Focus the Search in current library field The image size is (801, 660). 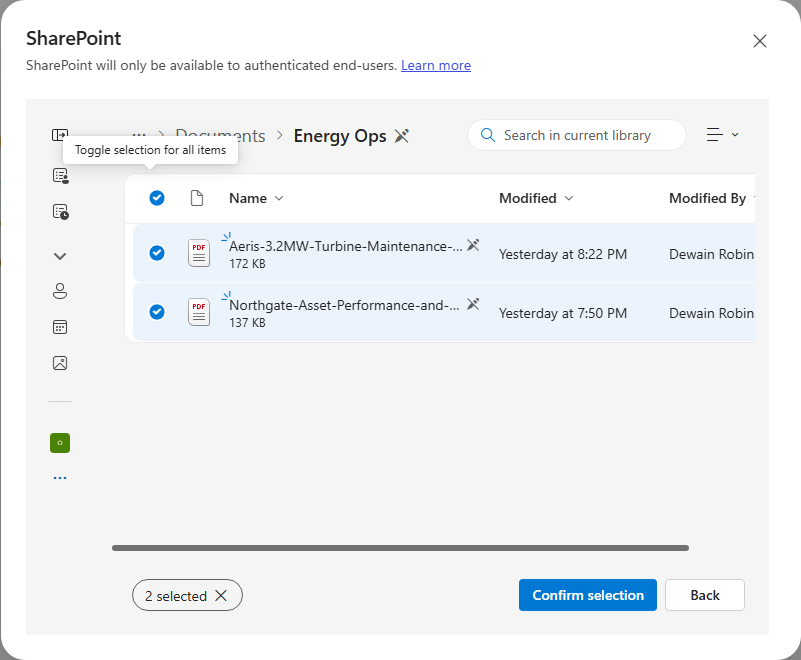(577, 135)
